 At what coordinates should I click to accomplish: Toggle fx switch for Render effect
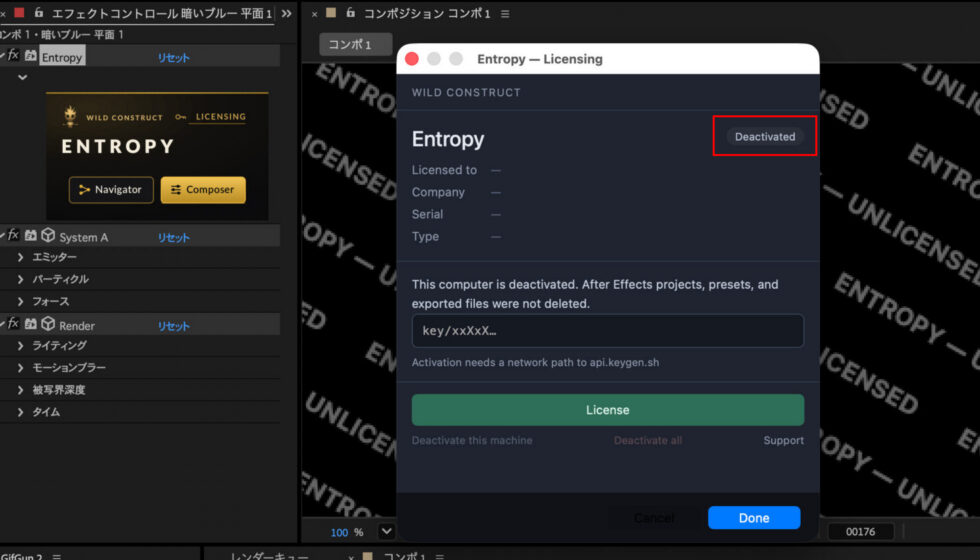coord(12,324)
